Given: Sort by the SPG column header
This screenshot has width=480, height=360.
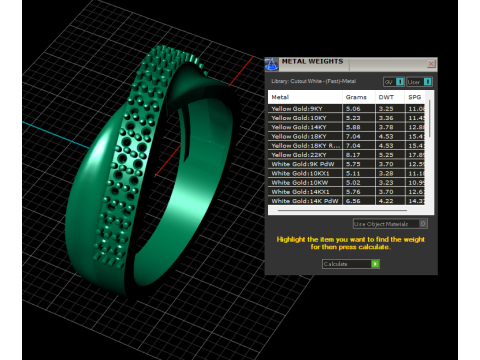Looking at the screenshot, I should 415,97.
